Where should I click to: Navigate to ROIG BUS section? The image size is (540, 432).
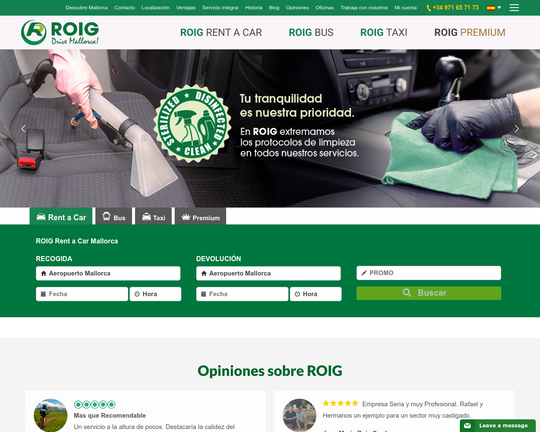(311, 32)
